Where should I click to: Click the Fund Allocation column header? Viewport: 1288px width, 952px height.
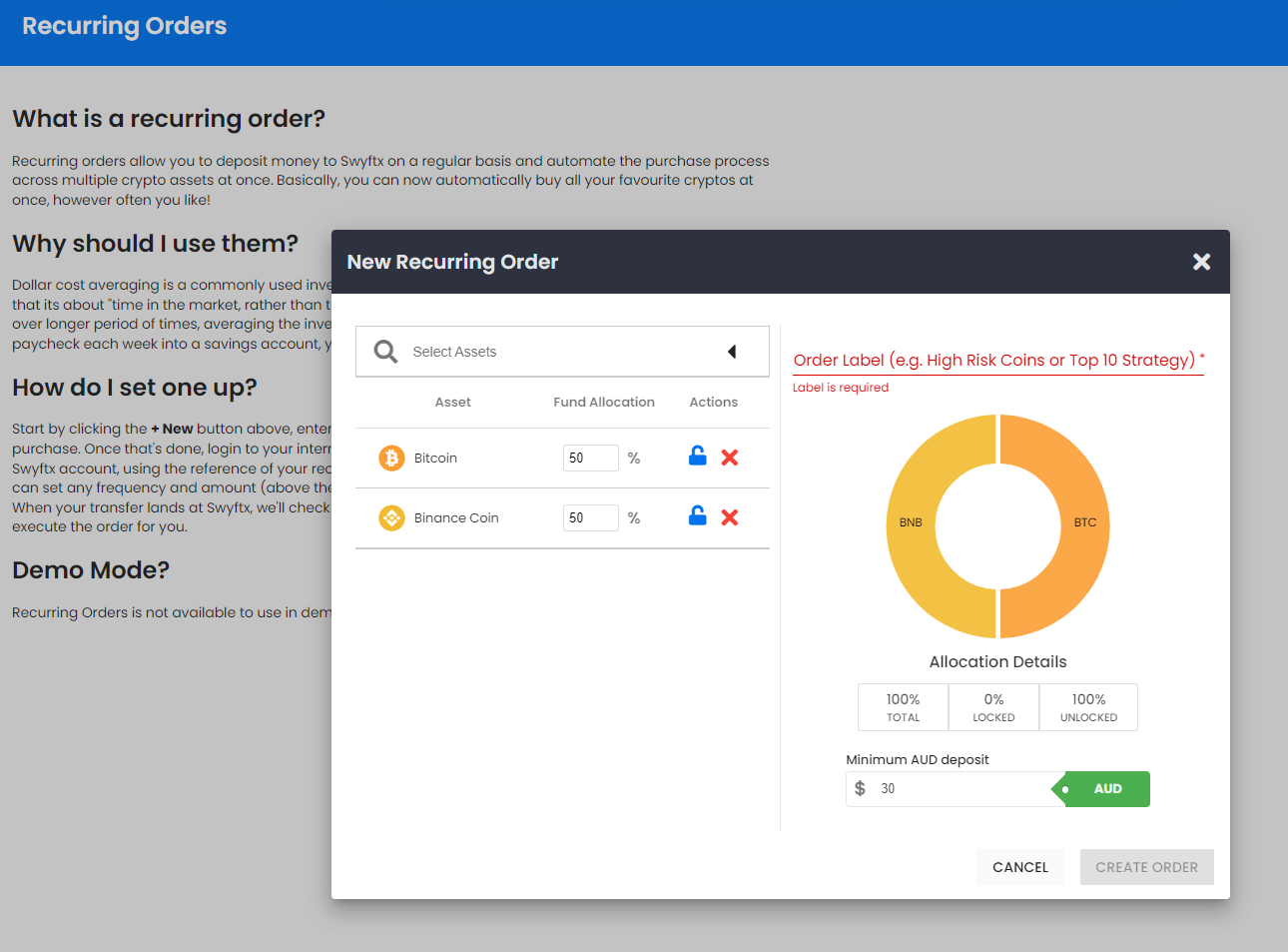coord(604,402)
